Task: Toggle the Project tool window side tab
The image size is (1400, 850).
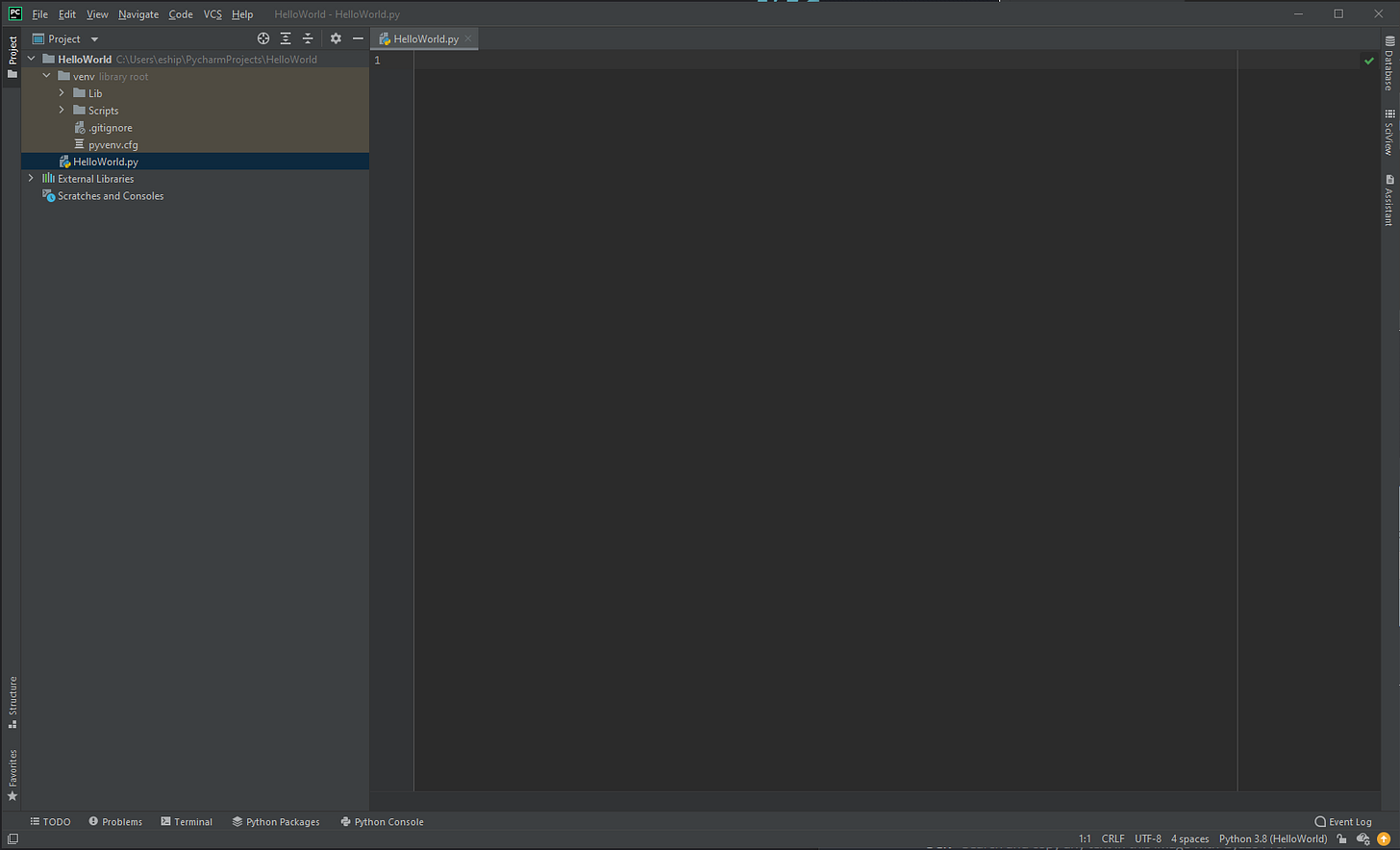Action: click(x=12, y=58)
